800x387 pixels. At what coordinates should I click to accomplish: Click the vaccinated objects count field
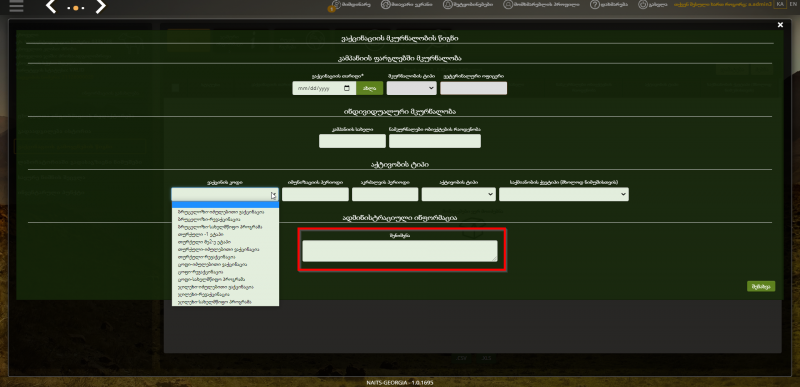point(435,141)
